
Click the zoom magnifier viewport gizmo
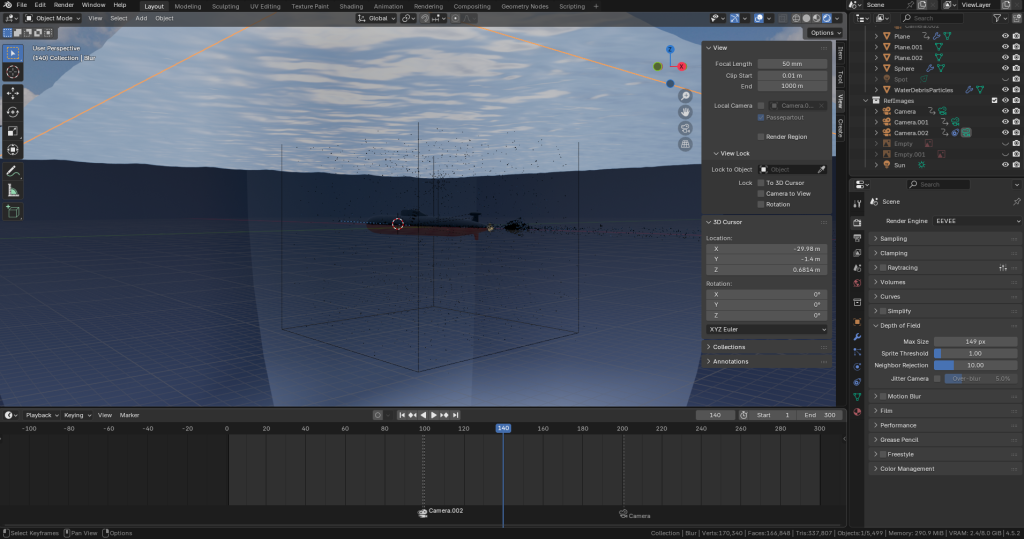click(x=686, y=96)
